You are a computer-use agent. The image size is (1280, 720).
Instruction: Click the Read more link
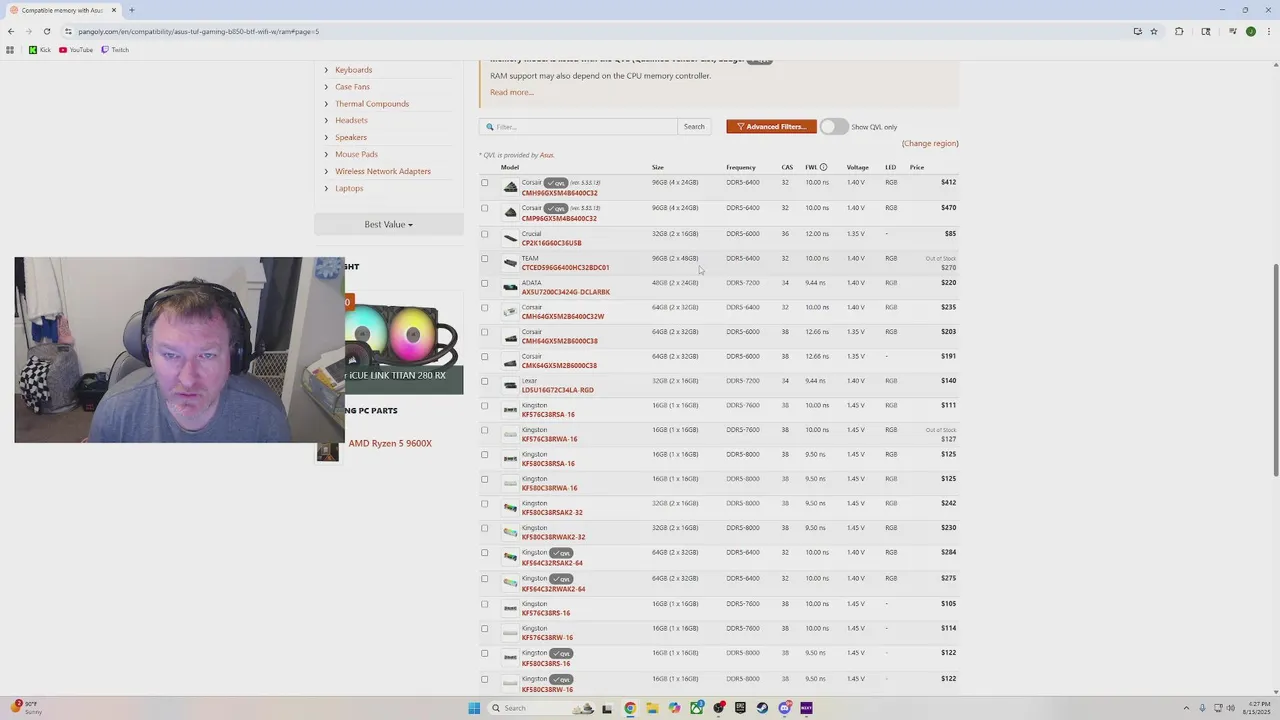click(512, 92)
